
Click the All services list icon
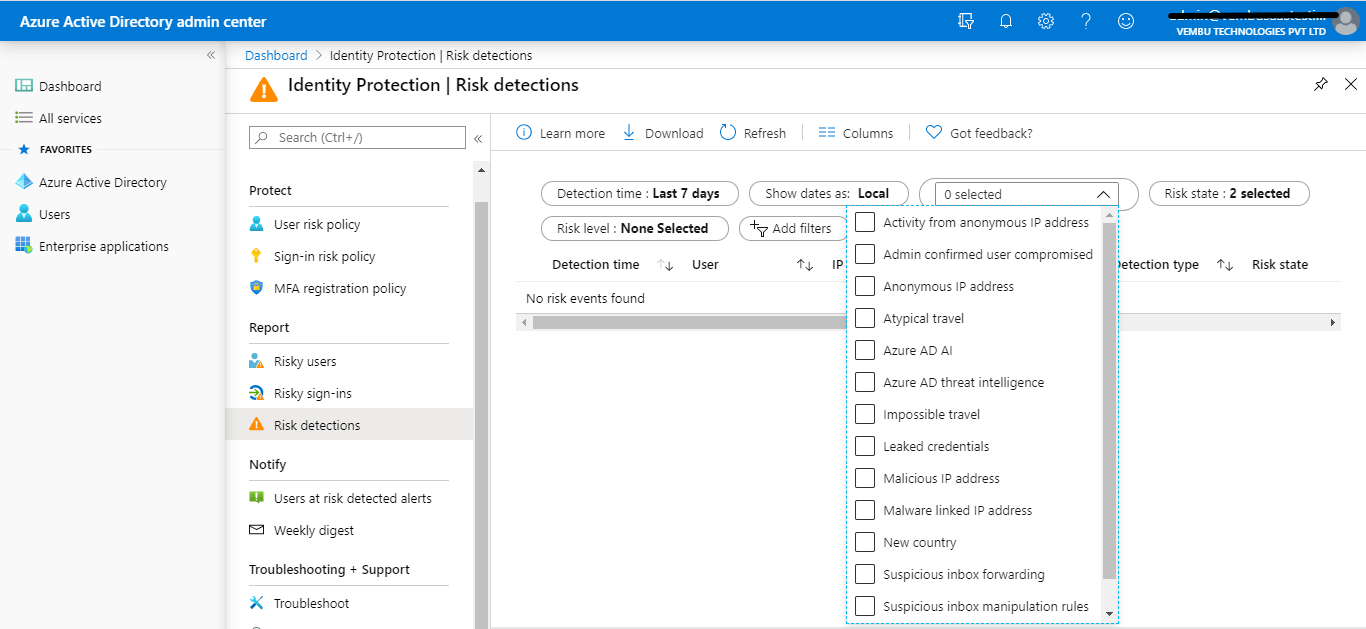point(24,118)
